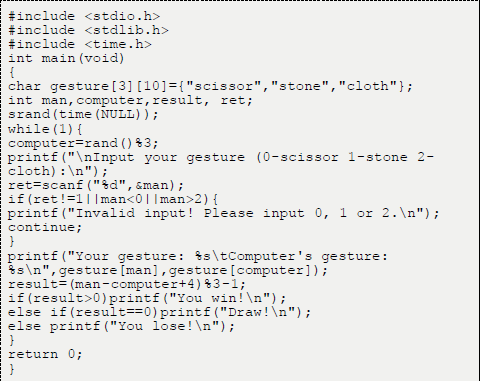Click the 'computer=rand()%3;' line
Viewport: 480px width, 381px height.
coord(83,143)
